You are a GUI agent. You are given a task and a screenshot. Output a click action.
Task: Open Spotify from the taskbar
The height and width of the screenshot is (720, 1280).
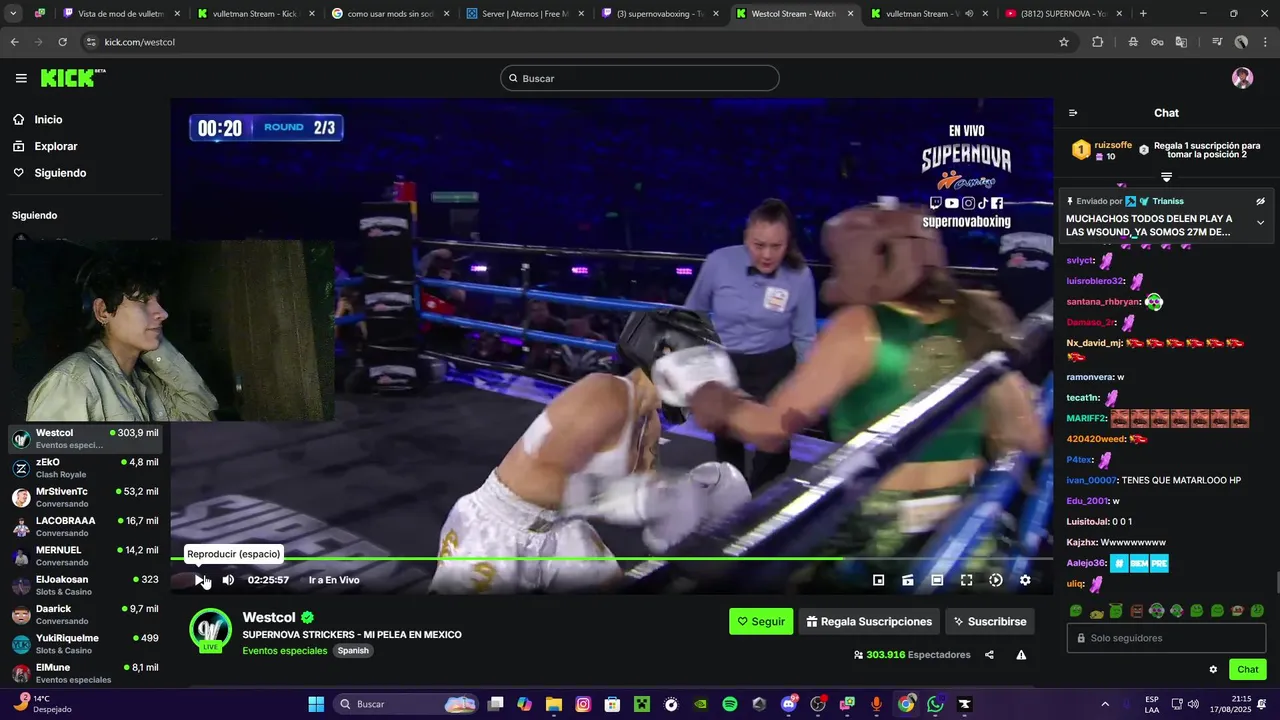[x=730, y=704]
